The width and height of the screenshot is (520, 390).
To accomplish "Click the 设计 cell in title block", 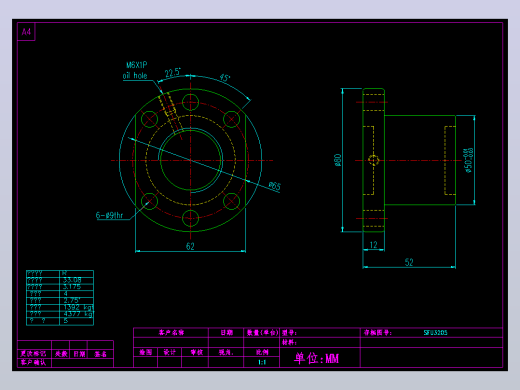I will pyautogui.click(x=170, y=352).
